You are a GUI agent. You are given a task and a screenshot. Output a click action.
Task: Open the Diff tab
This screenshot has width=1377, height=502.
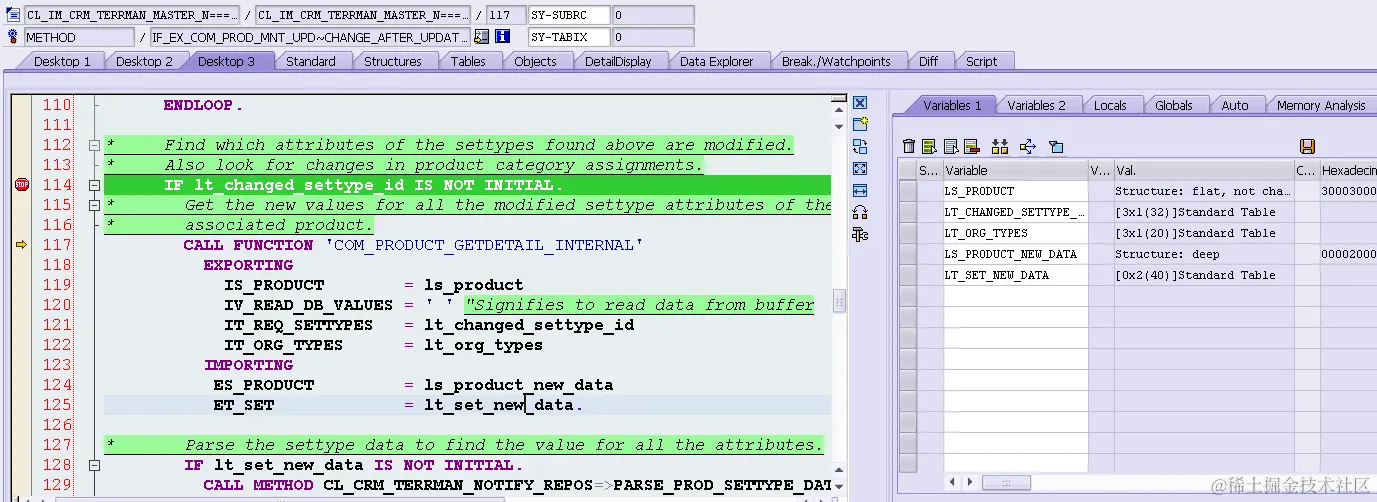(928, 61)
